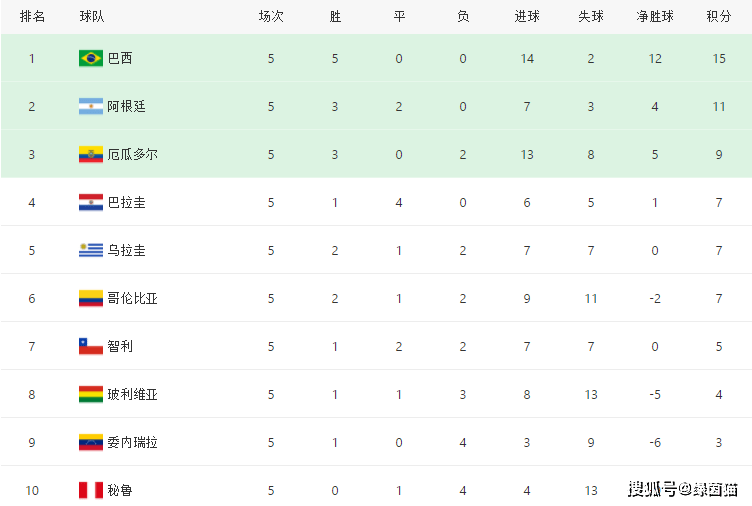Open the 厄瓜多尔 team name link
The height and width of the screenshot is (506, 752).
click(132, 154)
